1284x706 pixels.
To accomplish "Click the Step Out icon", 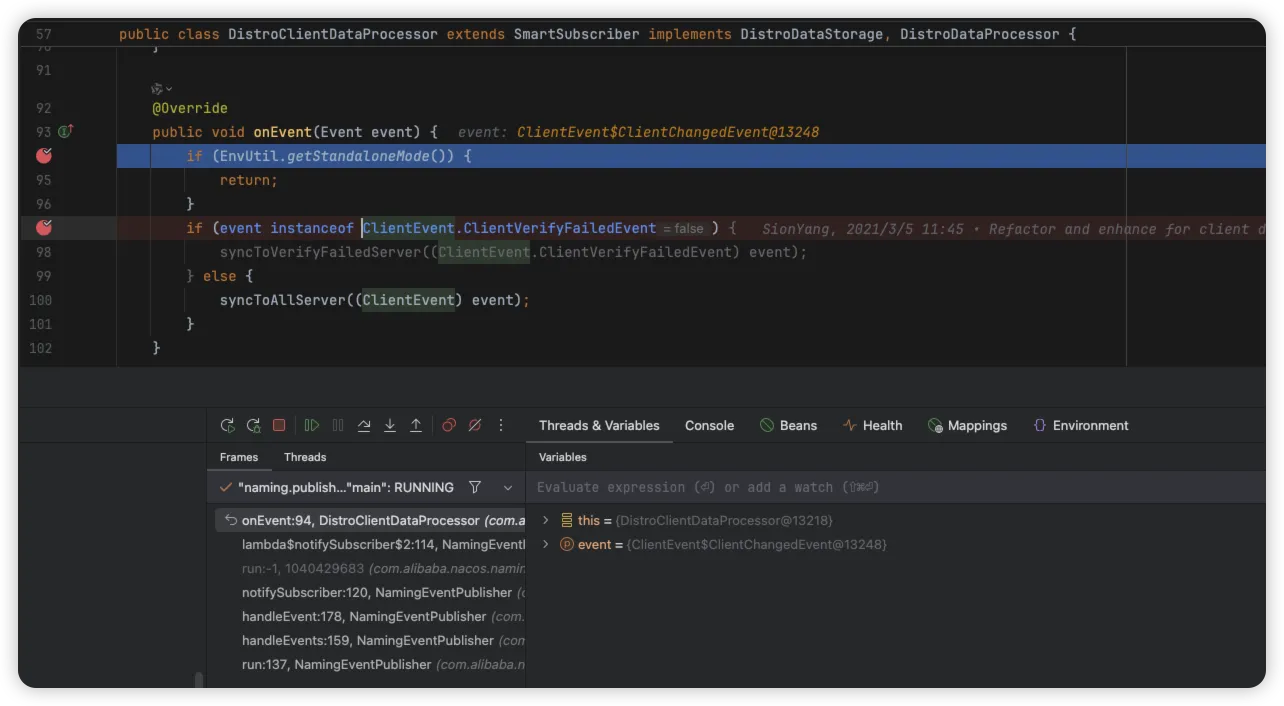I will tap(416, 425).
